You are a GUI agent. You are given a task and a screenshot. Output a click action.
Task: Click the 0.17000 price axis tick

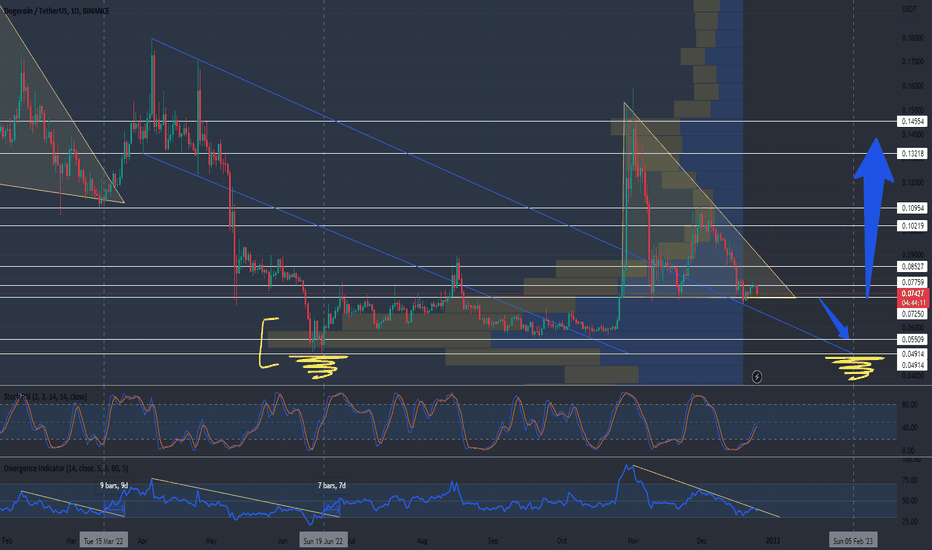pos(912,61)
